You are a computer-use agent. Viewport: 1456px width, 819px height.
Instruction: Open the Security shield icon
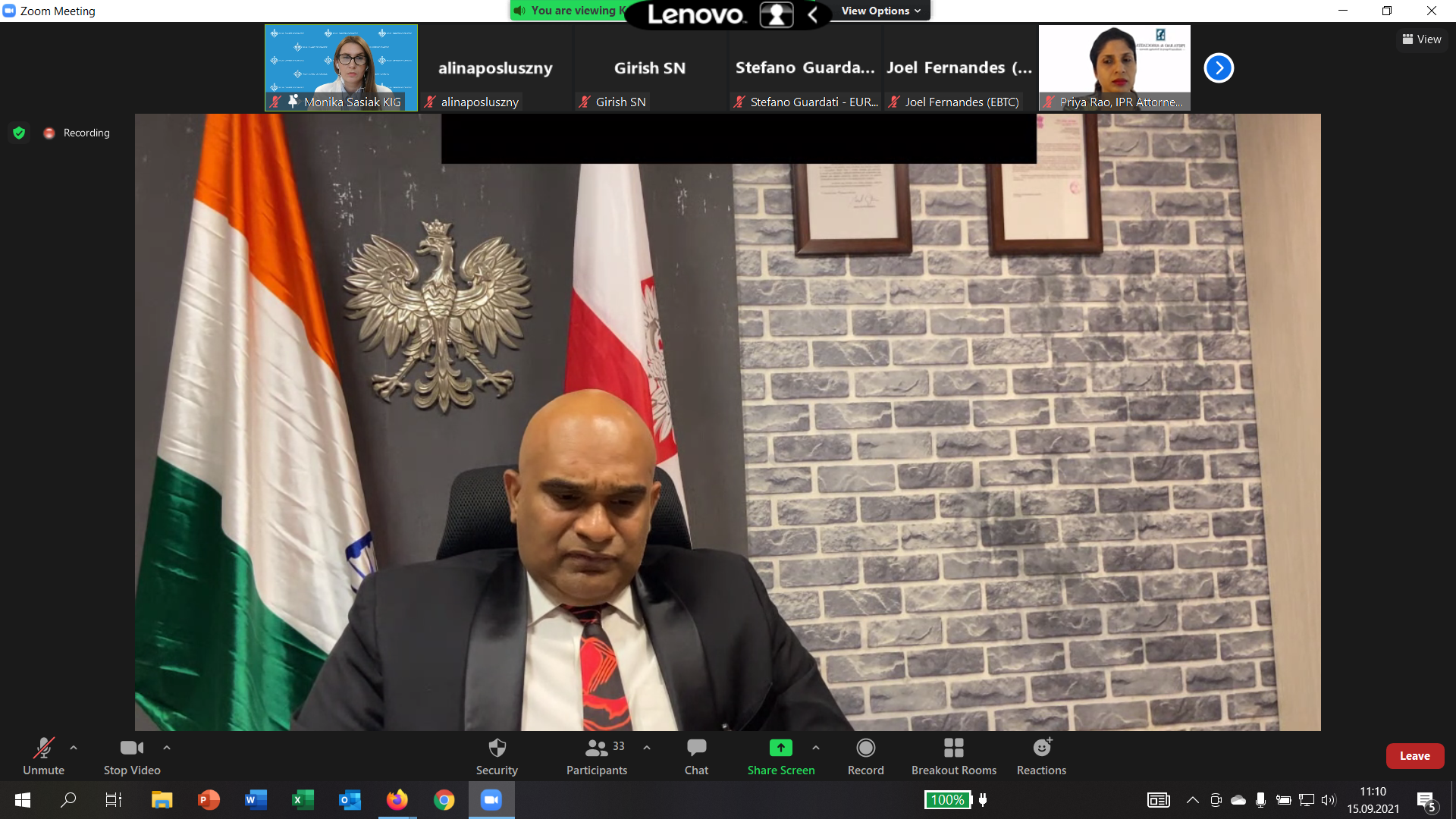click(497, 748)
